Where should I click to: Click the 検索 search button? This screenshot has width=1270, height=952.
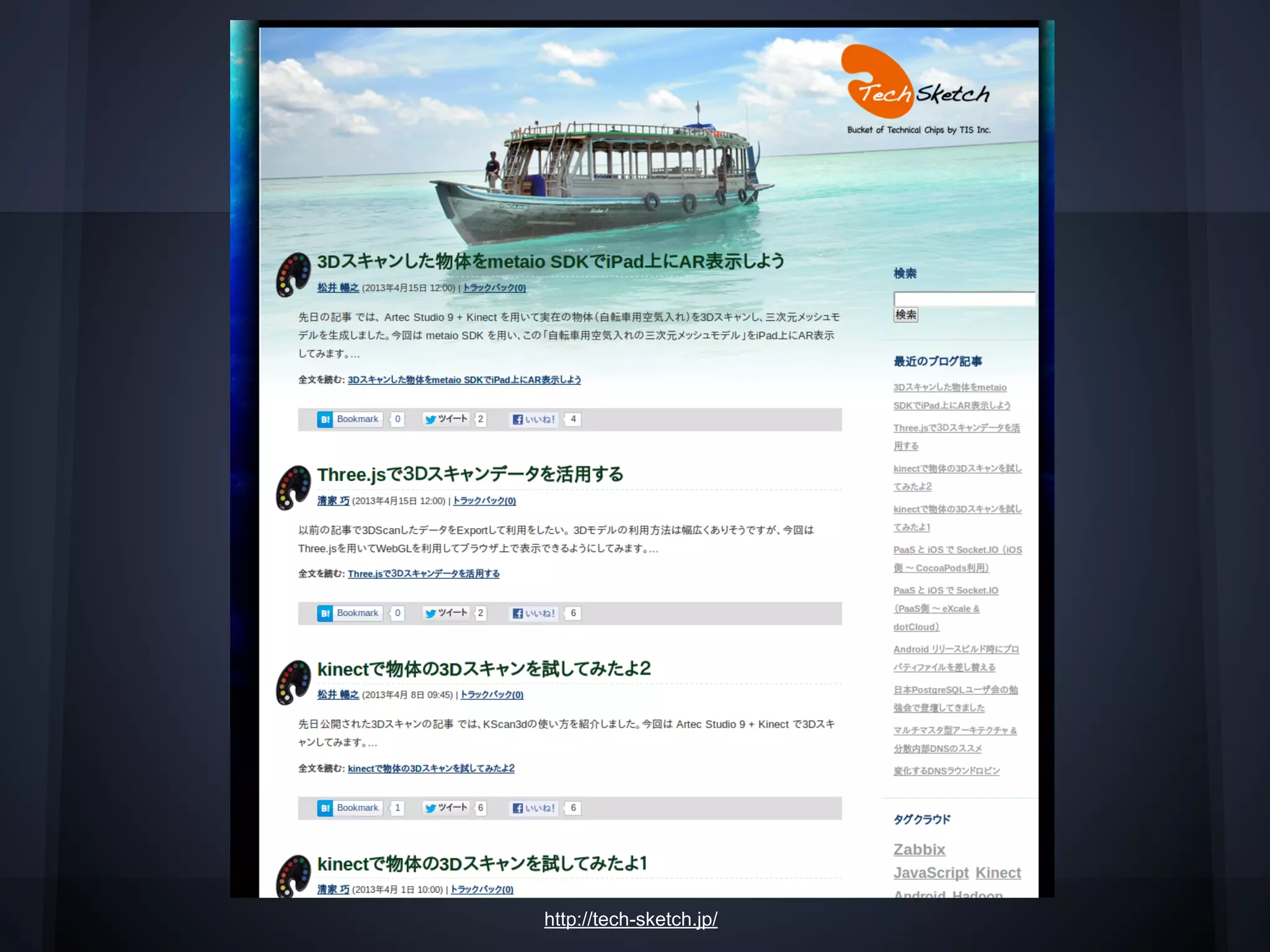coord(905,315)
